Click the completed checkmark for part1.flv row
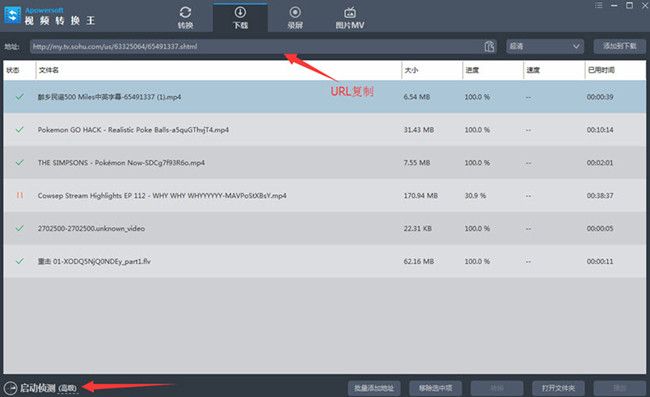650x397 pixels. coord(19,261)
